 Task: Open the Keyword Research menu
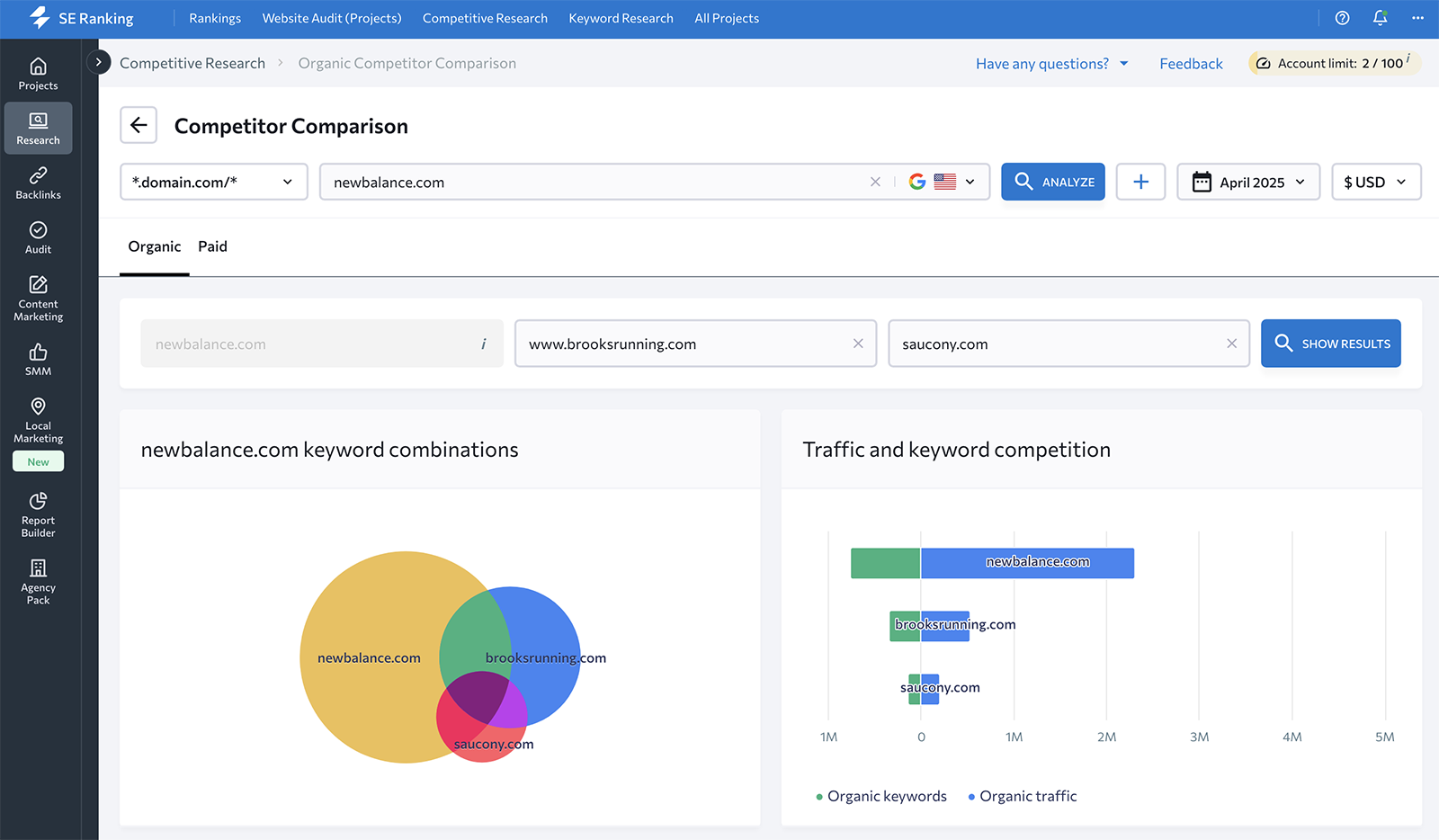621,18
